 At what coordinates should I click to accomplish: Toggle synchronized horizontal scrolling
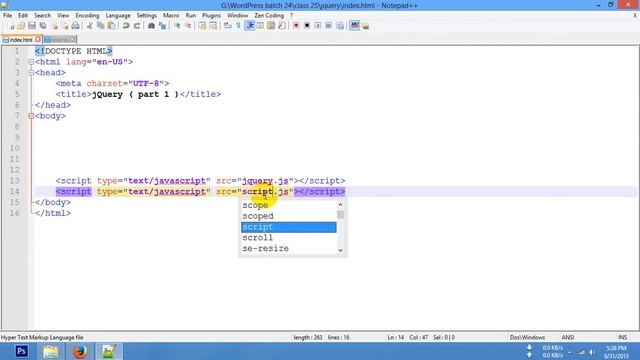click(x=213, y=26)
